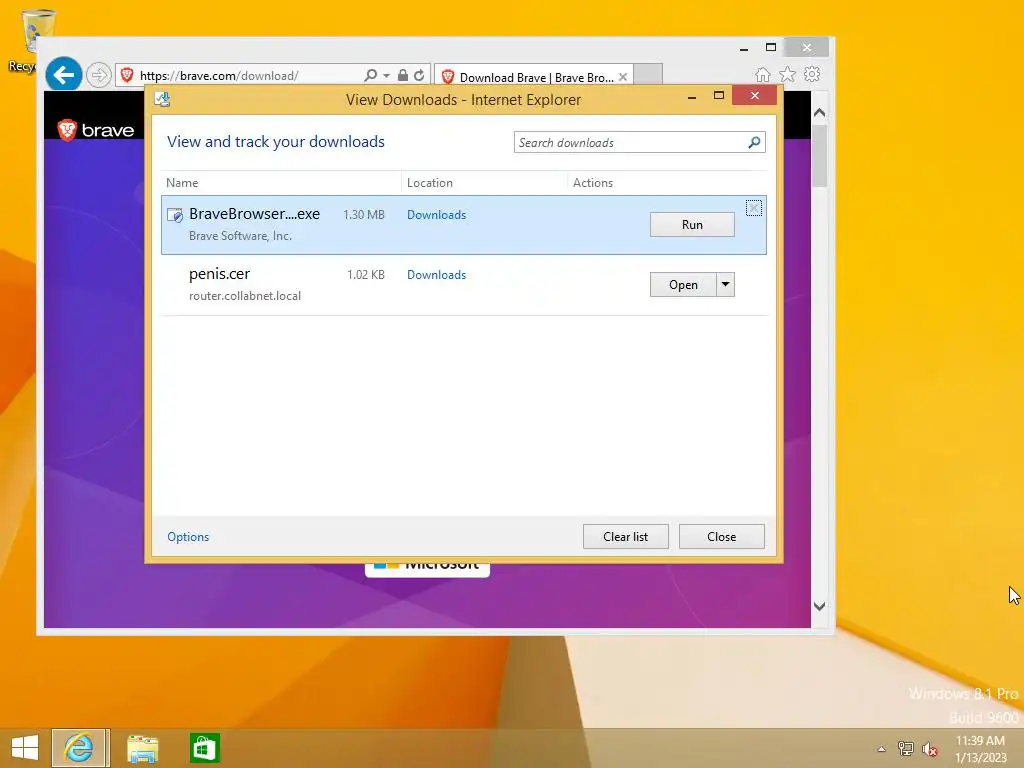Click the Name column header
Image resolution: width=1024 pixels, height=768 pixels.
point(182,183)
